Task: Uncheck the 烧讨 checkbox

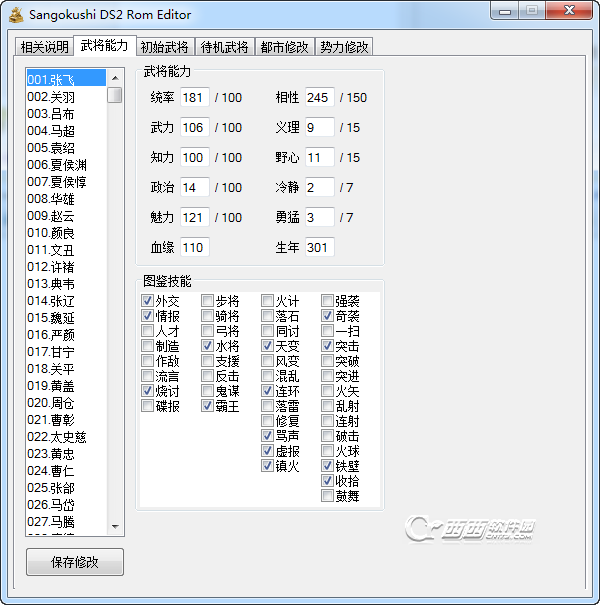Action: click(x=147, y=390)
